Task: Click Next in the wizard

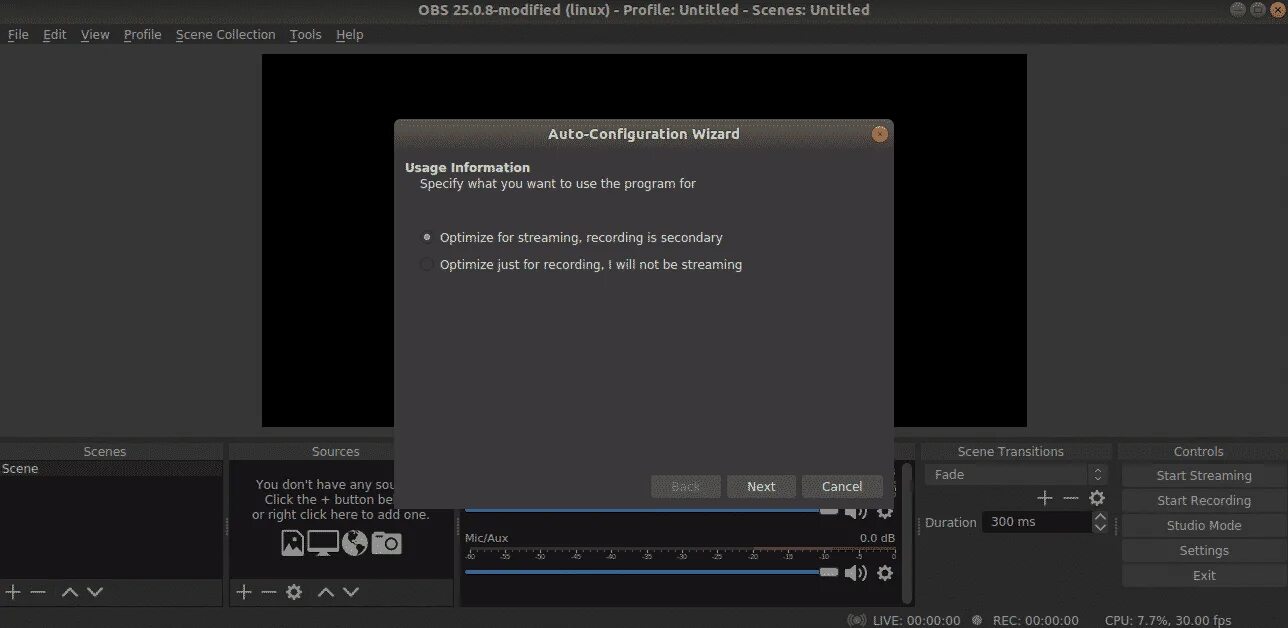Action: pyautogui.click(x=761, y=487)
